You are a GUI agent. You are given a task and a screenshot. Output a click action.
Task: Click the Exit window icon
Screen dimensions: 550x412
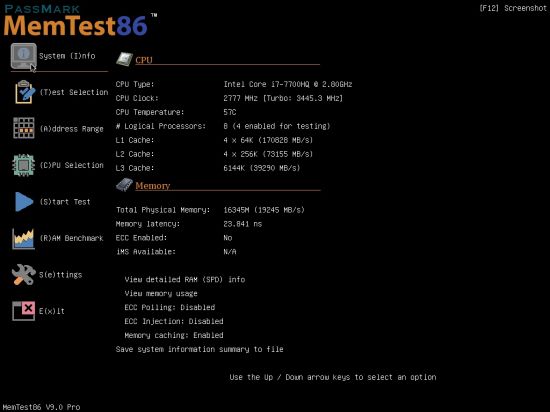point(24,311)
